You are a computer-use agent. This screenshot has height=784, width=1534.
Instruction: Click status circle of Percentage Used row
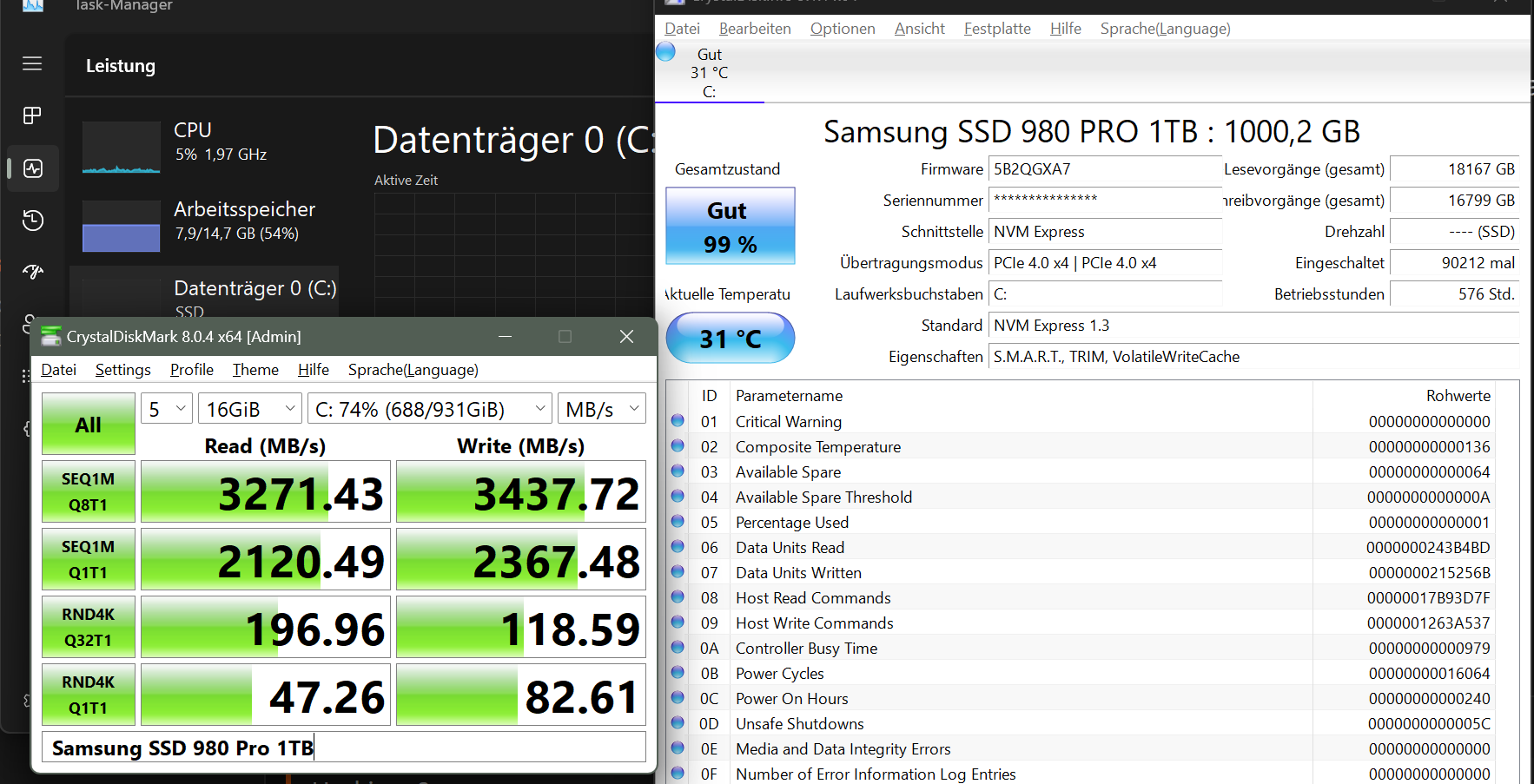[x=678, y=522]
